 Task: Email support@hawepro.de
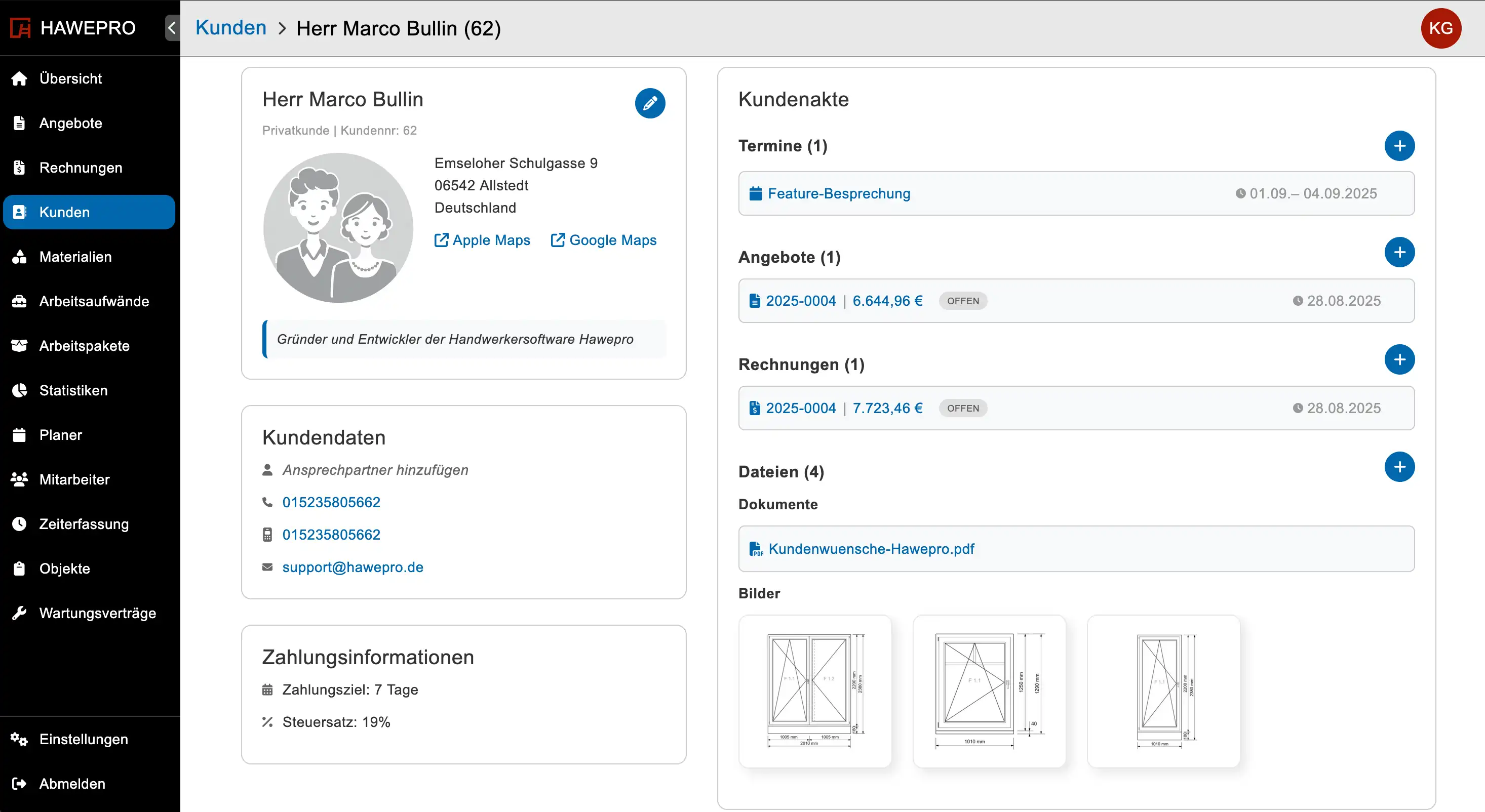[x=353, y=567]
